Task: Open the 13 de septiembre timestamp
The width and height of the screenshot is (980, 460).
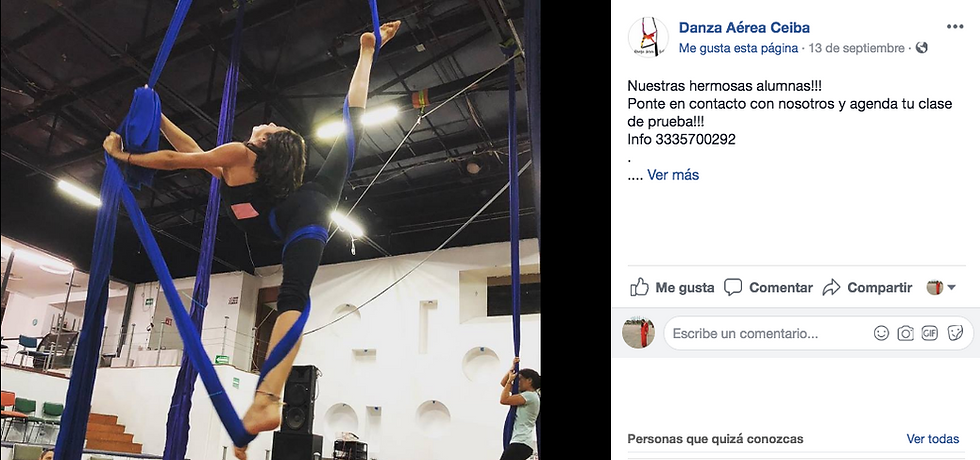Action: (856, 48)
